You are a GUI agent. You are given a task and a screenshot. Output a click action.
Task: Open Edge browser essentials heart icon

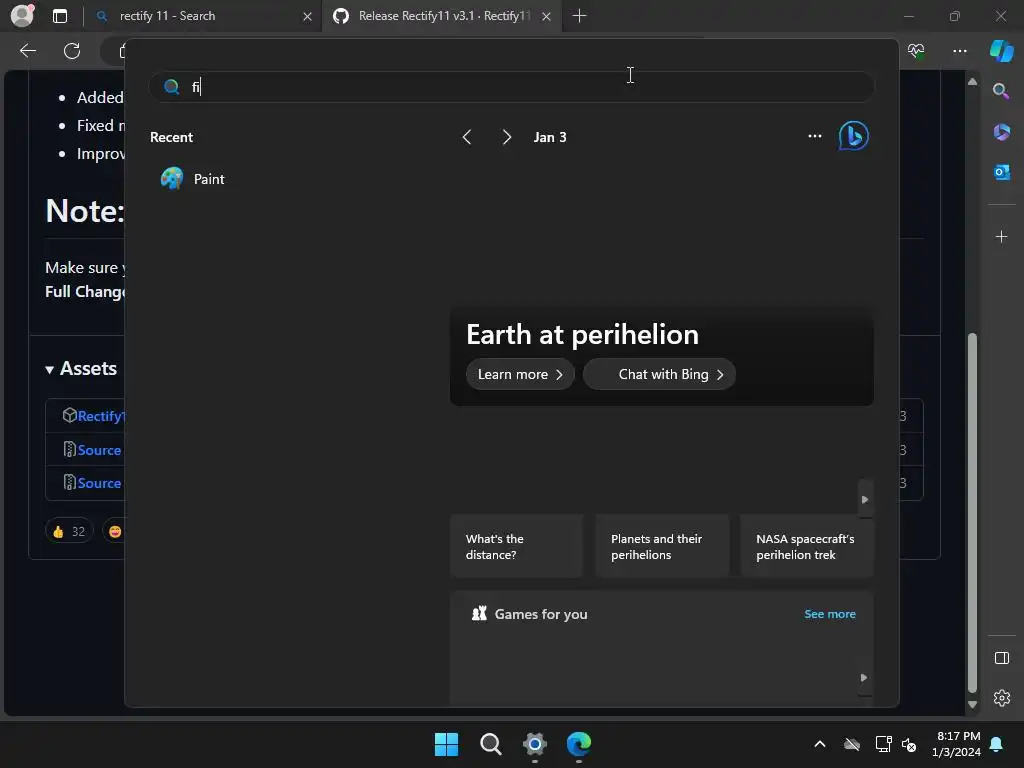pyautogui.click(x=916, y=51)
